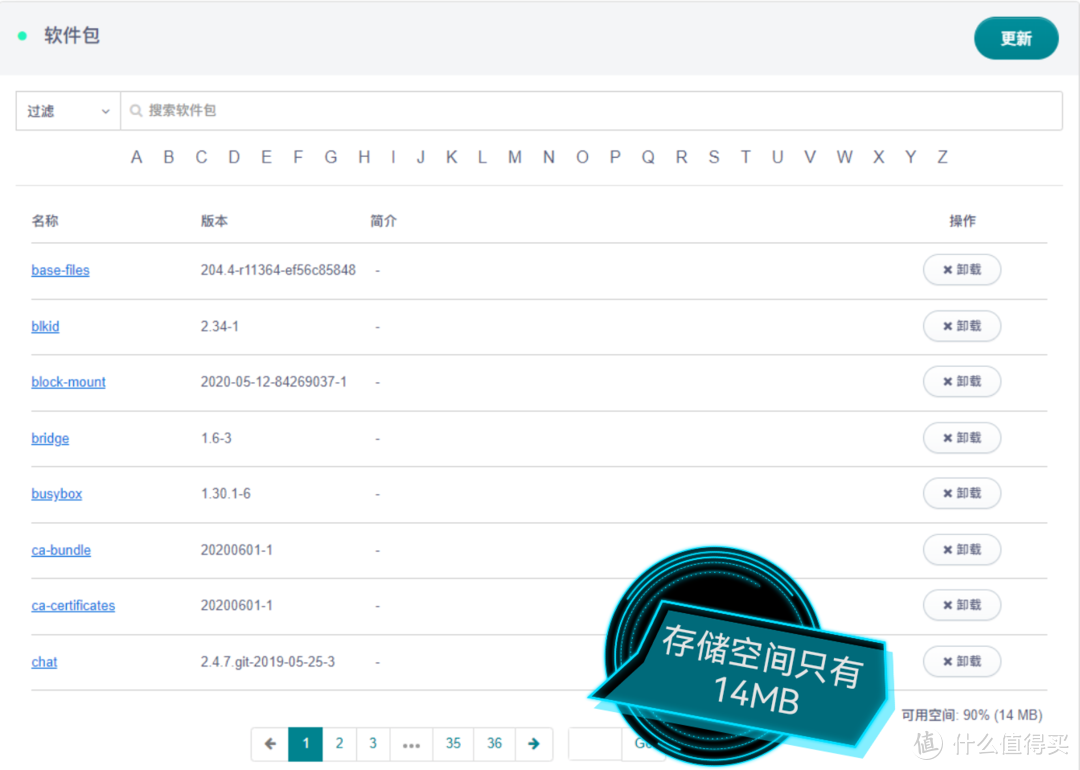This screenshot has width=1080, height=770.
Task: Filter packages by letter V
Action: pyautogui.click(x=810, y=157)
